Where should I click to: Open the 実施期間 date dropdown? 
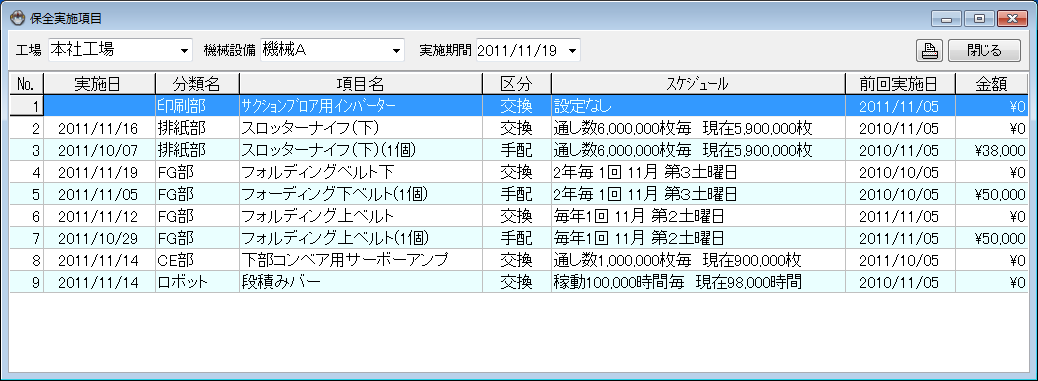[528, 50]
